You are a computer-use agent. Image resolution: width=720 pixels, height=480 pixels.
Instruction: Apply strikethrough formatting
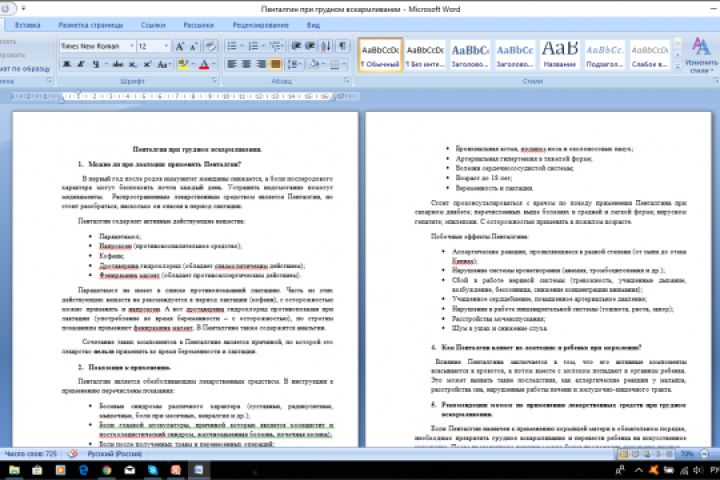[118, 64]
